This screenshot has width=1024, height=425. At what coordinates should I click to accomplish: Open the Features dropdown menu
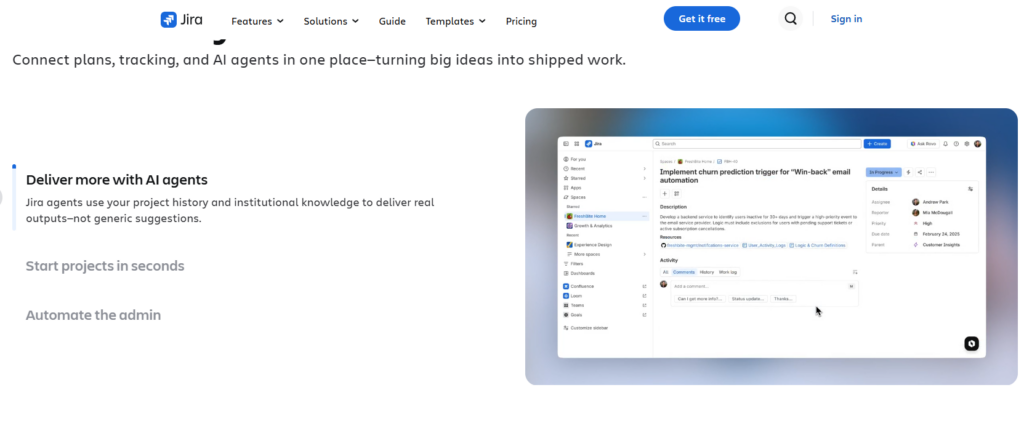pyautogui.click(x=257, y=21)
